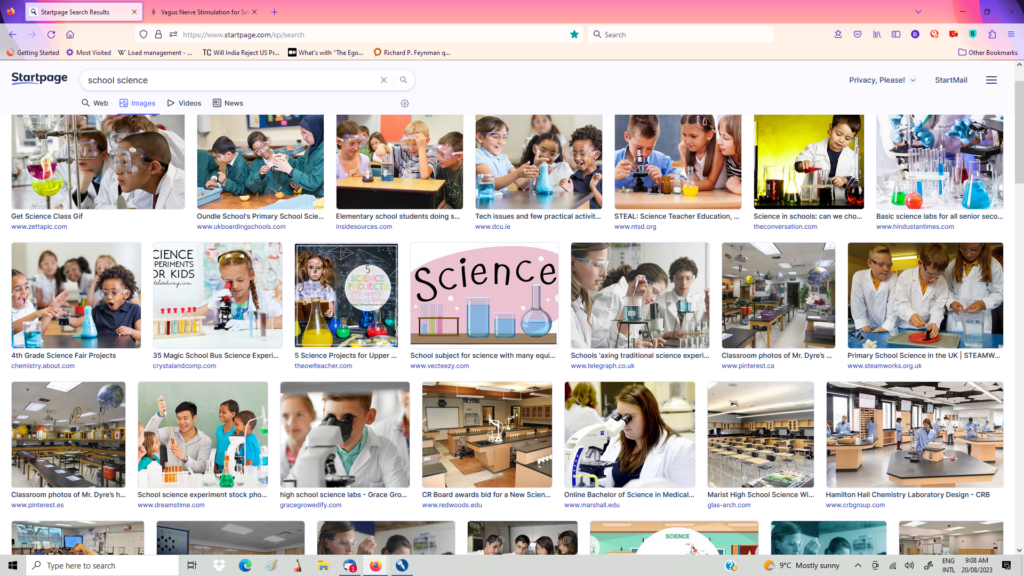Switch to the Videos results tab
Viewport: 1024px width, 576px height.
click(184, 103)
